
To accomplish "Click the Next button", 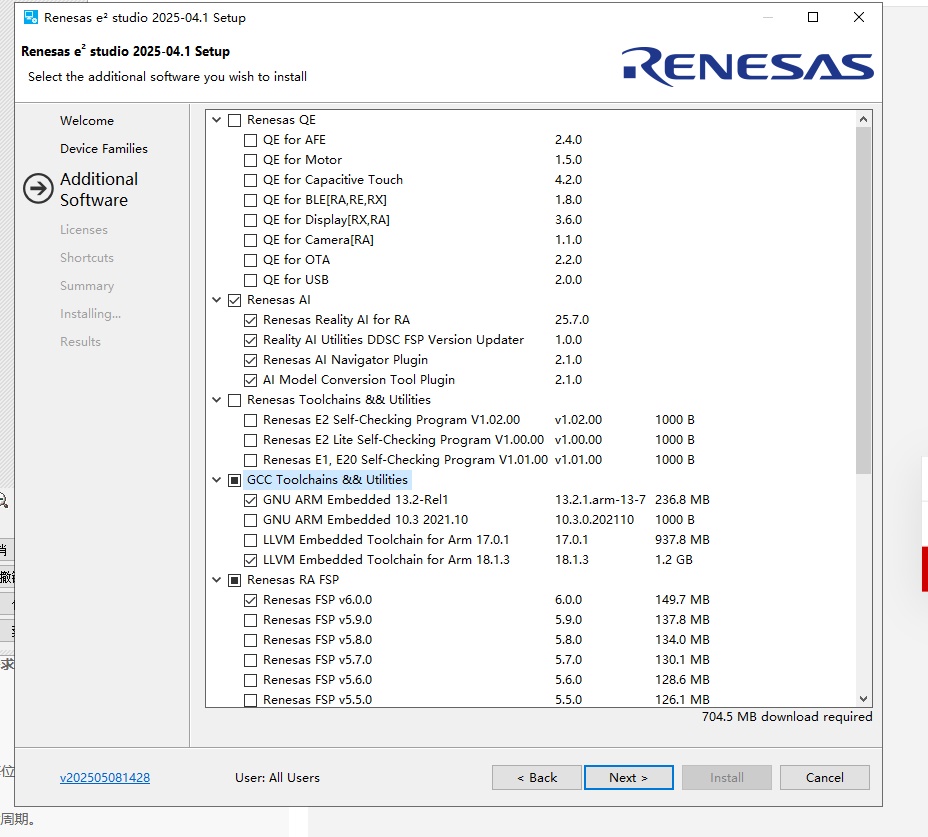I will click(x=629, y=777).
